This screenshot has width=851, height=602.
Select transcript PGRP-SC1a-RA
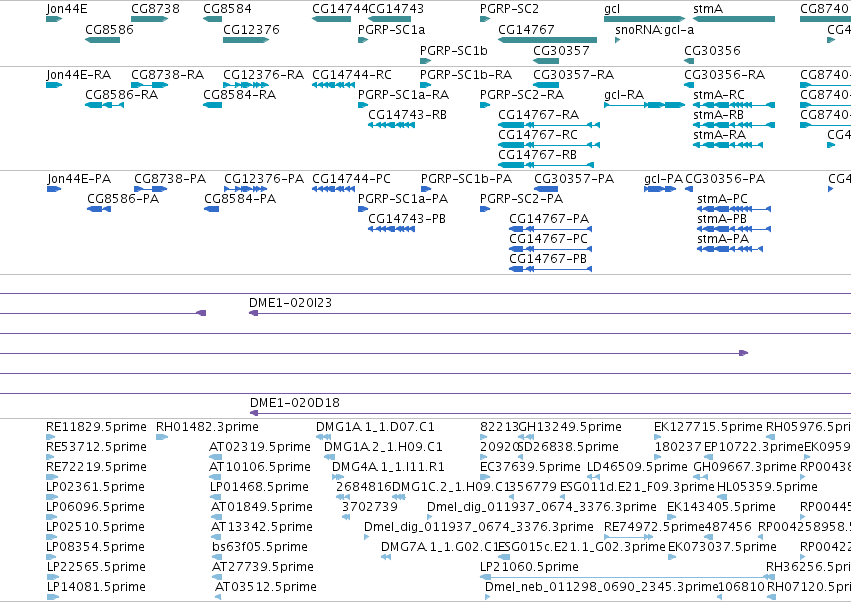point(403,94)
